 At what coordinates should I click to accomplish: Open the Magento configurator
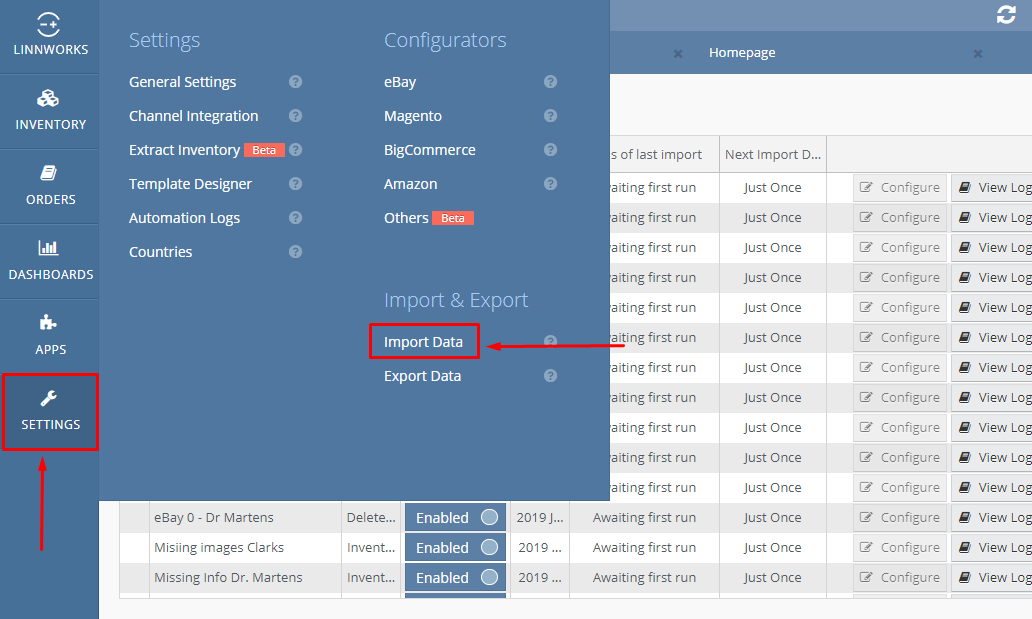pyautogui.click(x=413, y=116)
